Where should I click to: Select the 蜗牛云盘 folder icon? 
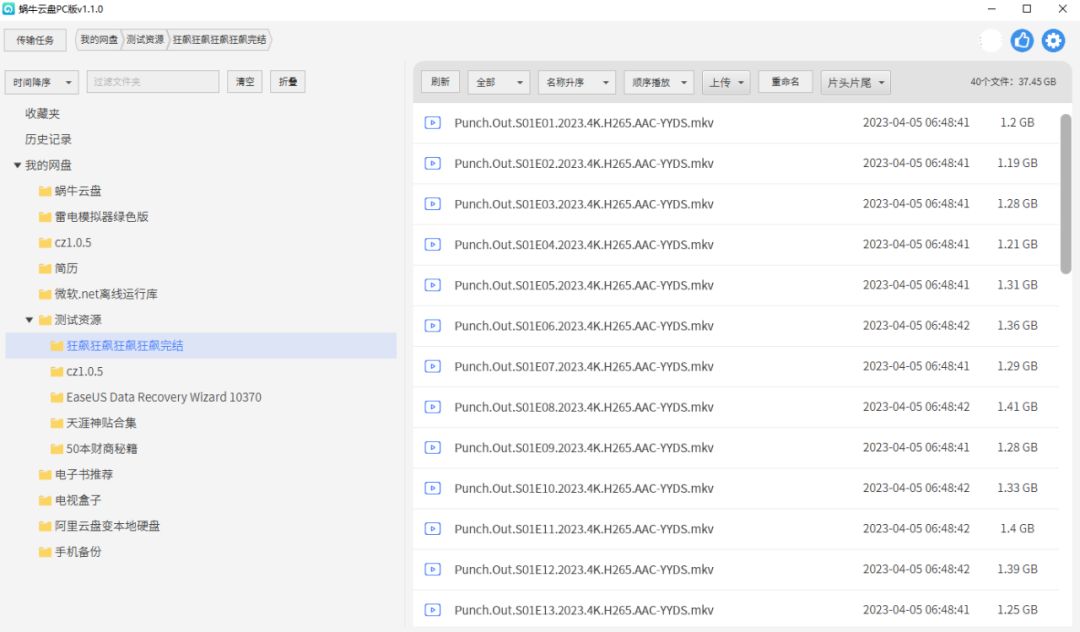click(45, 191)
